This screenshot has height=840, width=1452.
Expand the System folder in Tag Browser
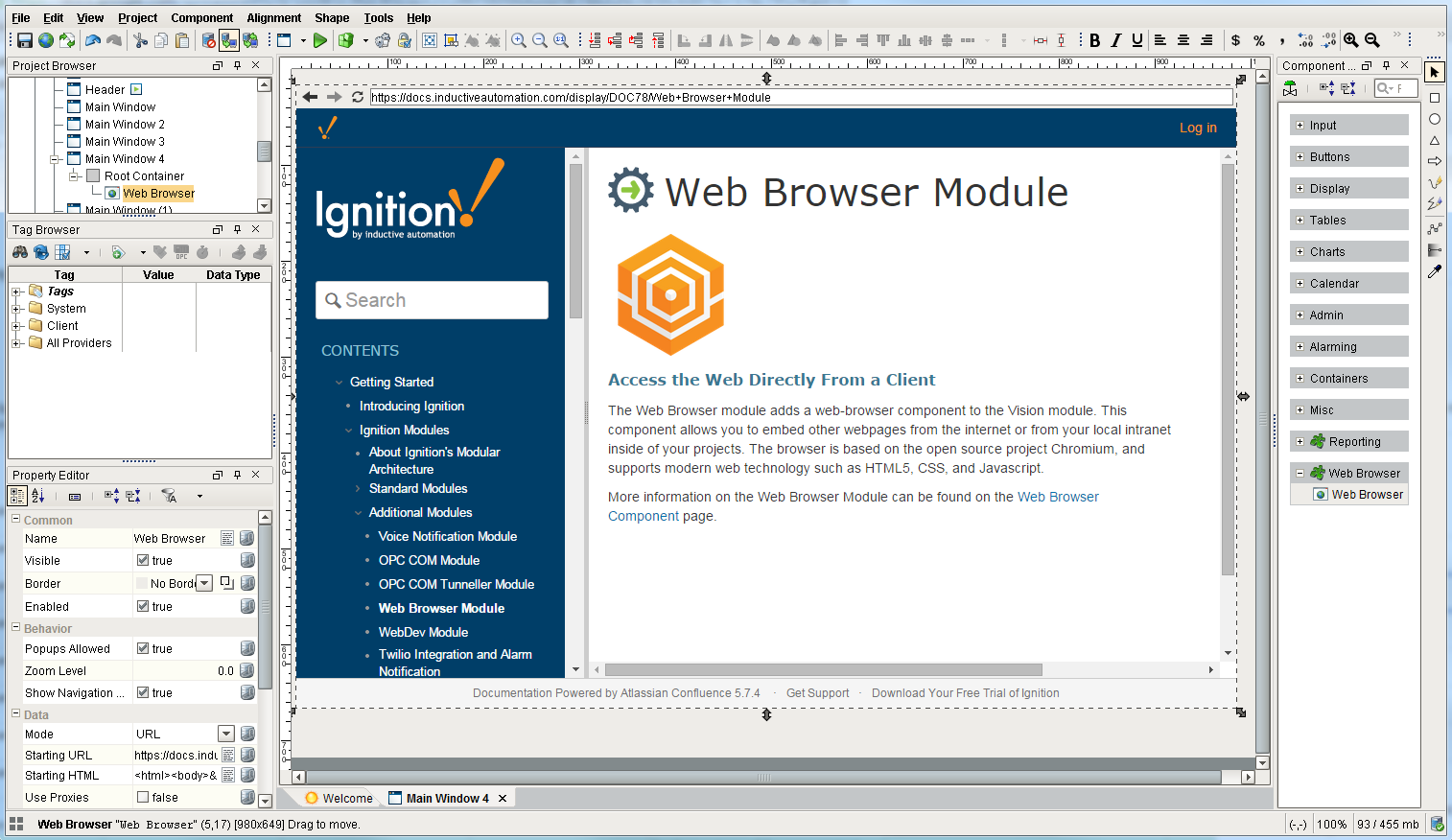(x=16, y=309)
